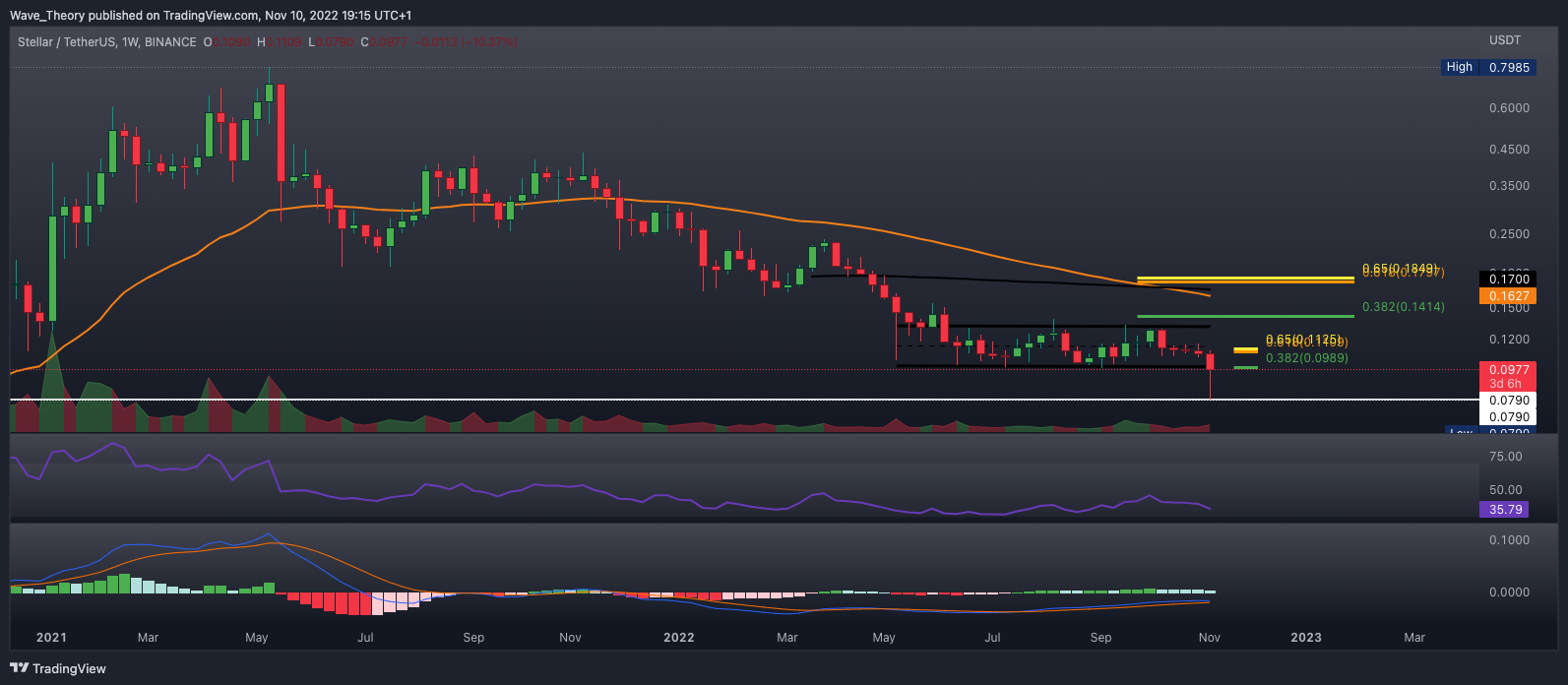This screenshot has height=685, width=1568.
Task: Click the white 0.0790 price axis label
Action: click(x=1507, y=401)
